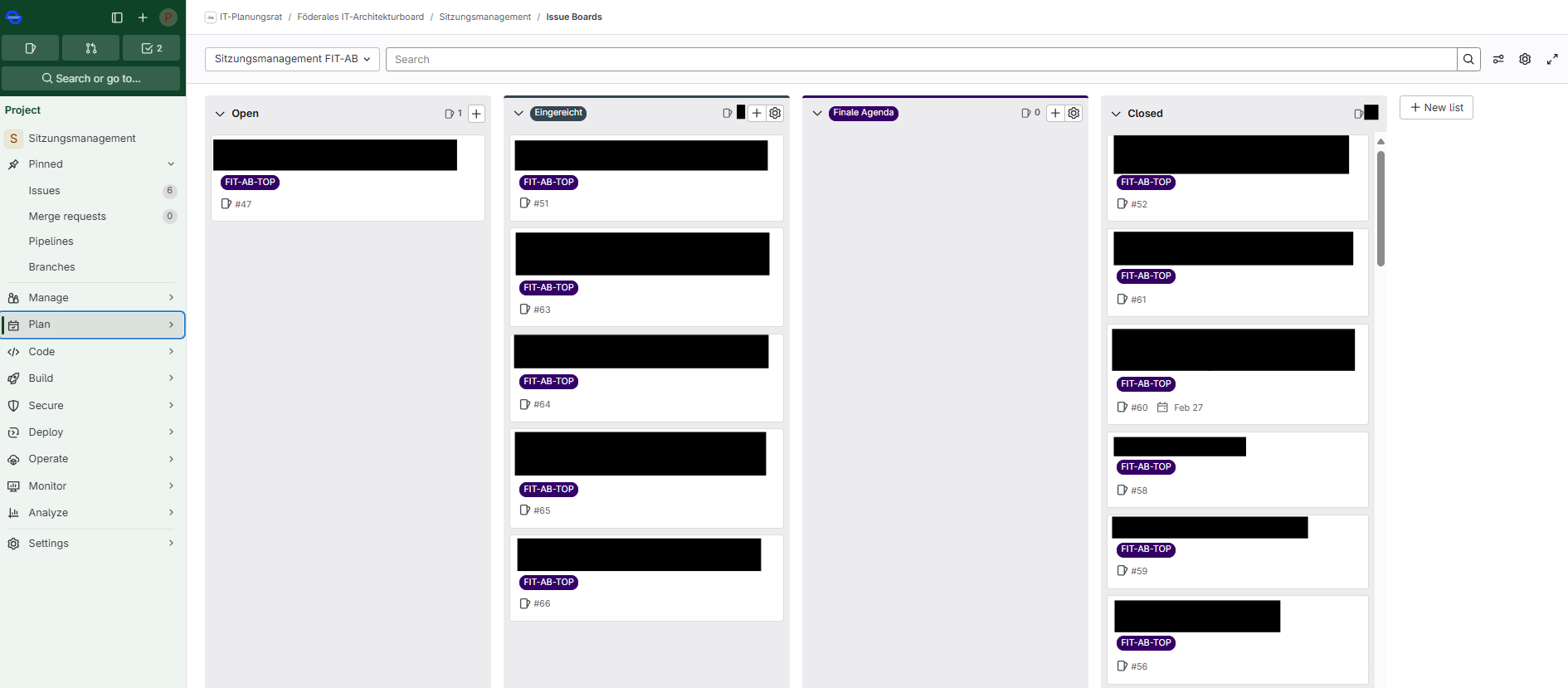Click the search magnifier button
1568x688 pixels.
1468,59
